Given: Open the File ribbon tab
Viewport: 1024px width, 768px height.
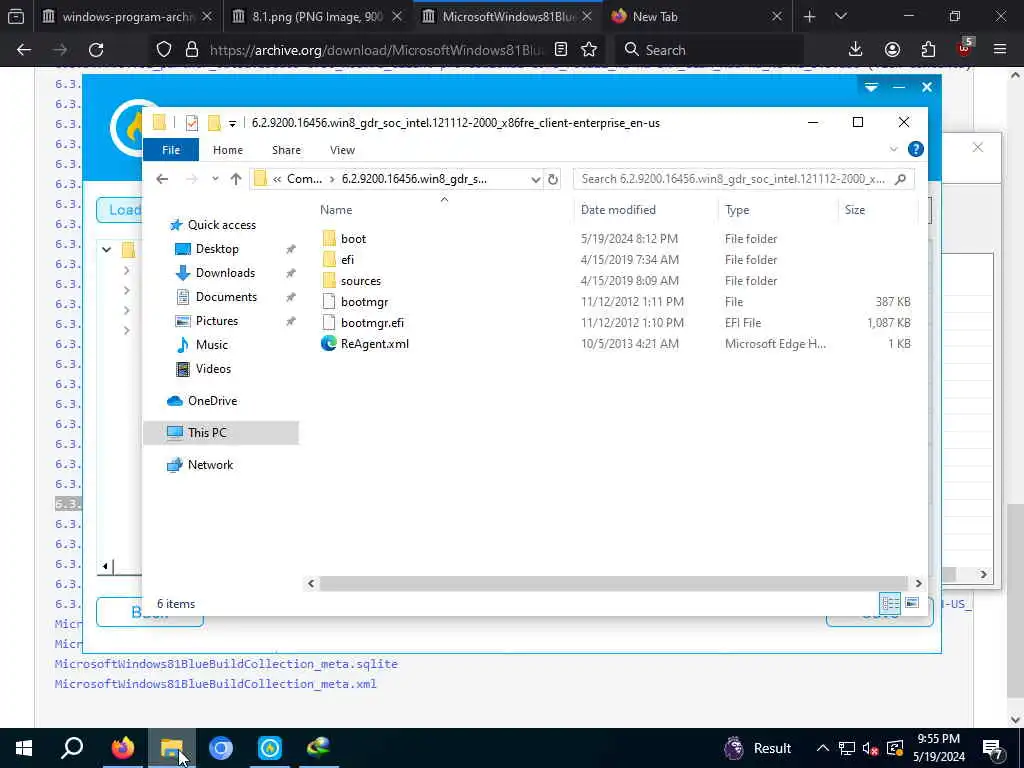Looking at the screenshot, I should [x=171, y=150].
